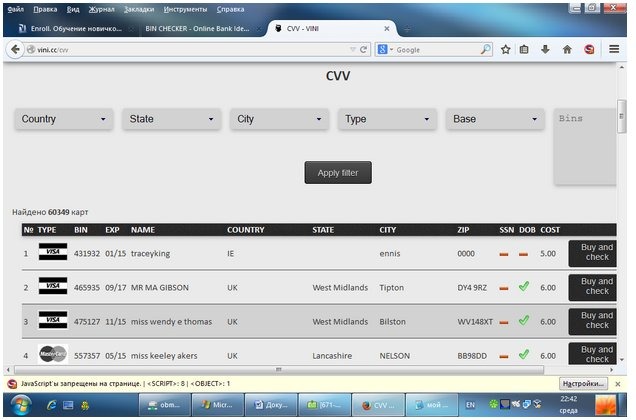Image resolution: width=636 pixels, height=420 pixels.
Task: Launch Internet Explorer from the taskbar
Action: [52, 405]
